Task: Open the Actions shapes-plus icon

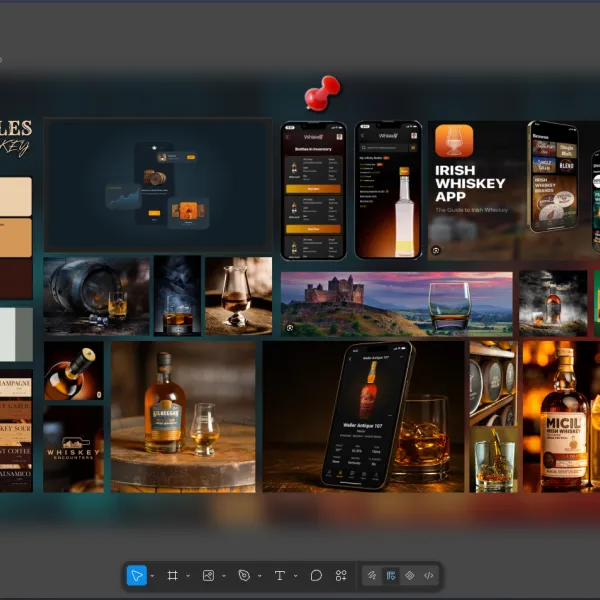Action: 341,575
